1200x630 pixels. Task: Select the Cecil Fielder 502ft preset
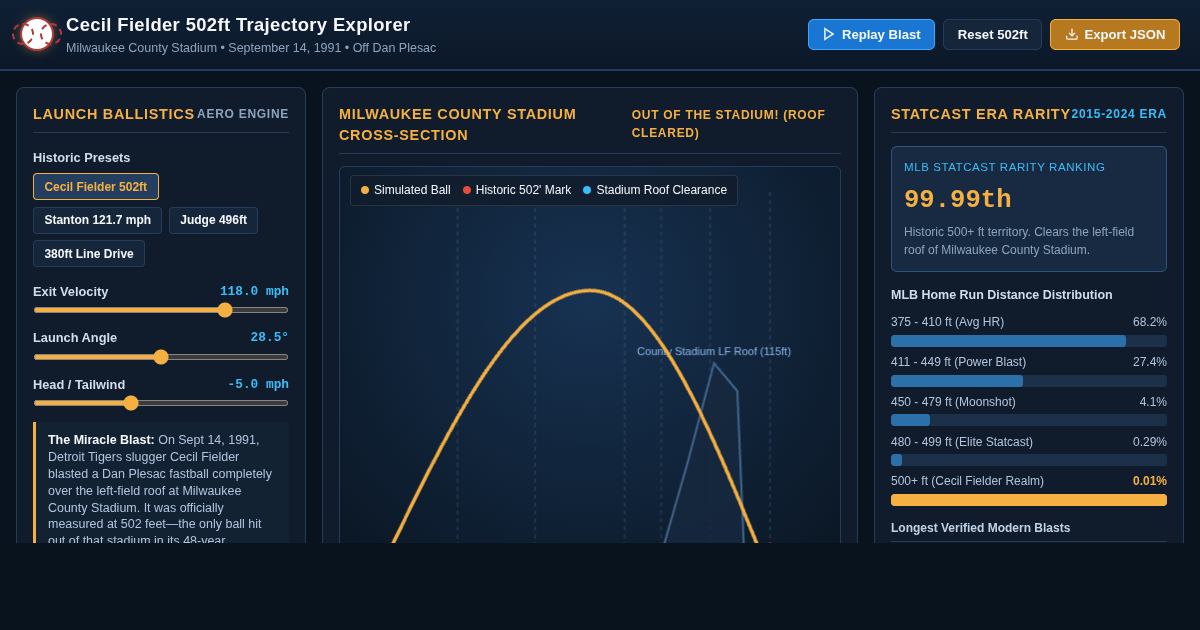point(96,187)
